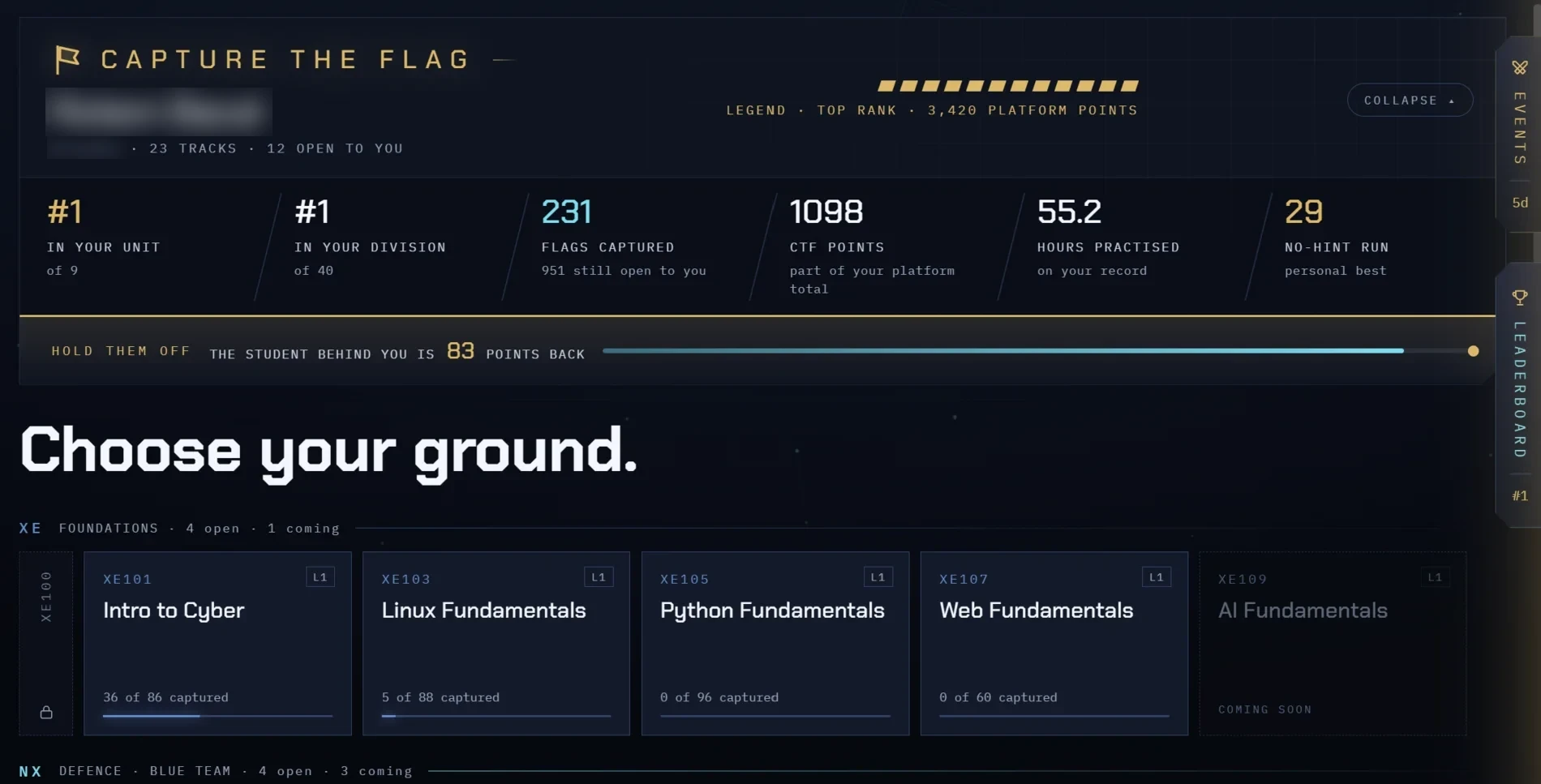1541x784 pixels.
Task: Click '951 still open to you' text
Action: [x=624, y=271]
